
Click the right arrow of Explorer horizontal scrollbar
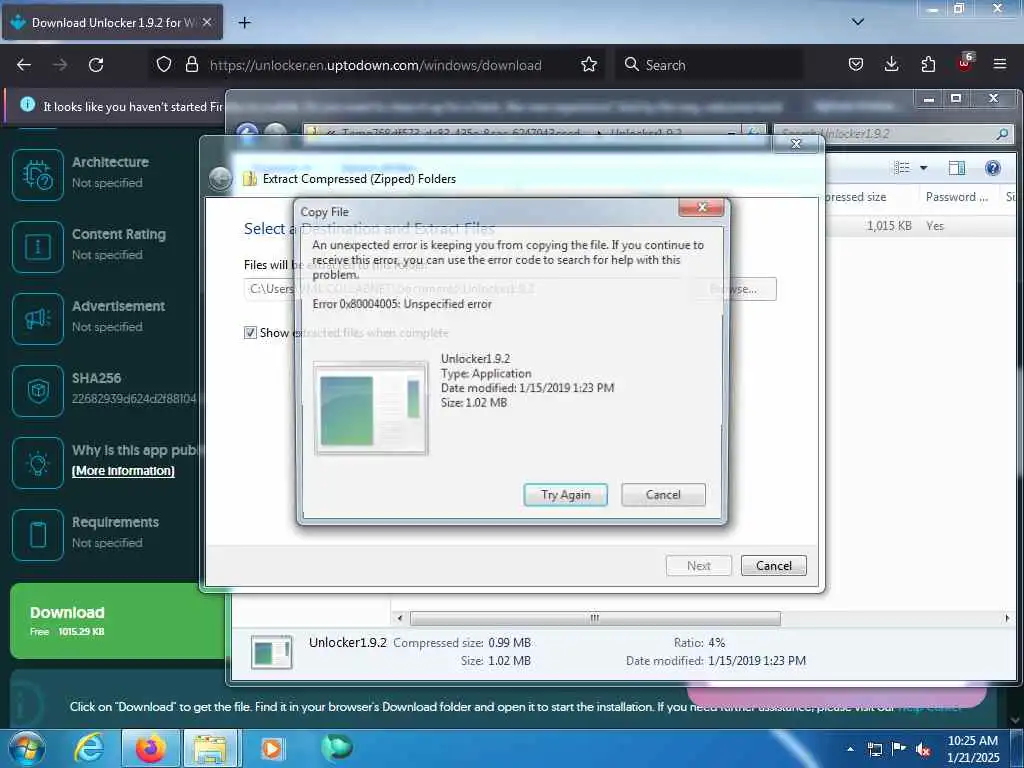click(x=1007, y=618)
